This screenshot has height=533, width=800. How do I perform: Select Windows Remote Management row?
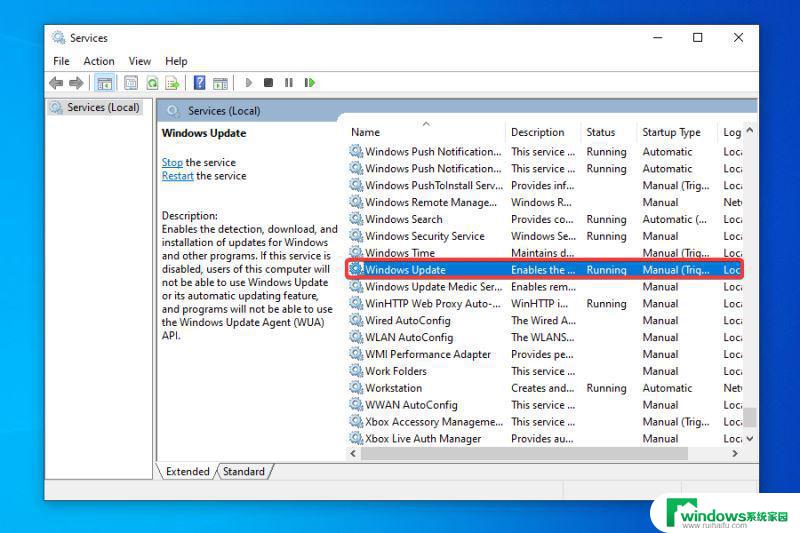tap(545, 202)
